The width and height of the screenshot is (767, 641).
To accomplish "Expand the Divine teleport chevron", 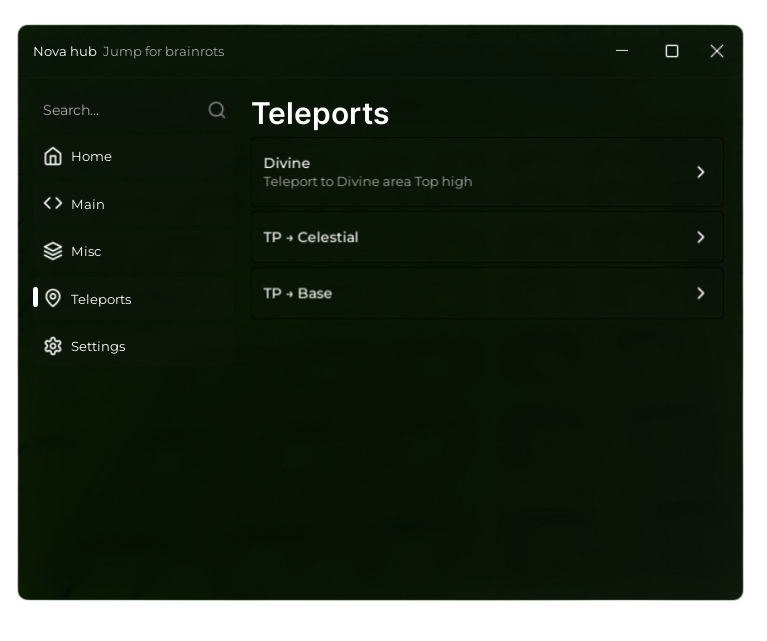I will click(x=701, y=172).
